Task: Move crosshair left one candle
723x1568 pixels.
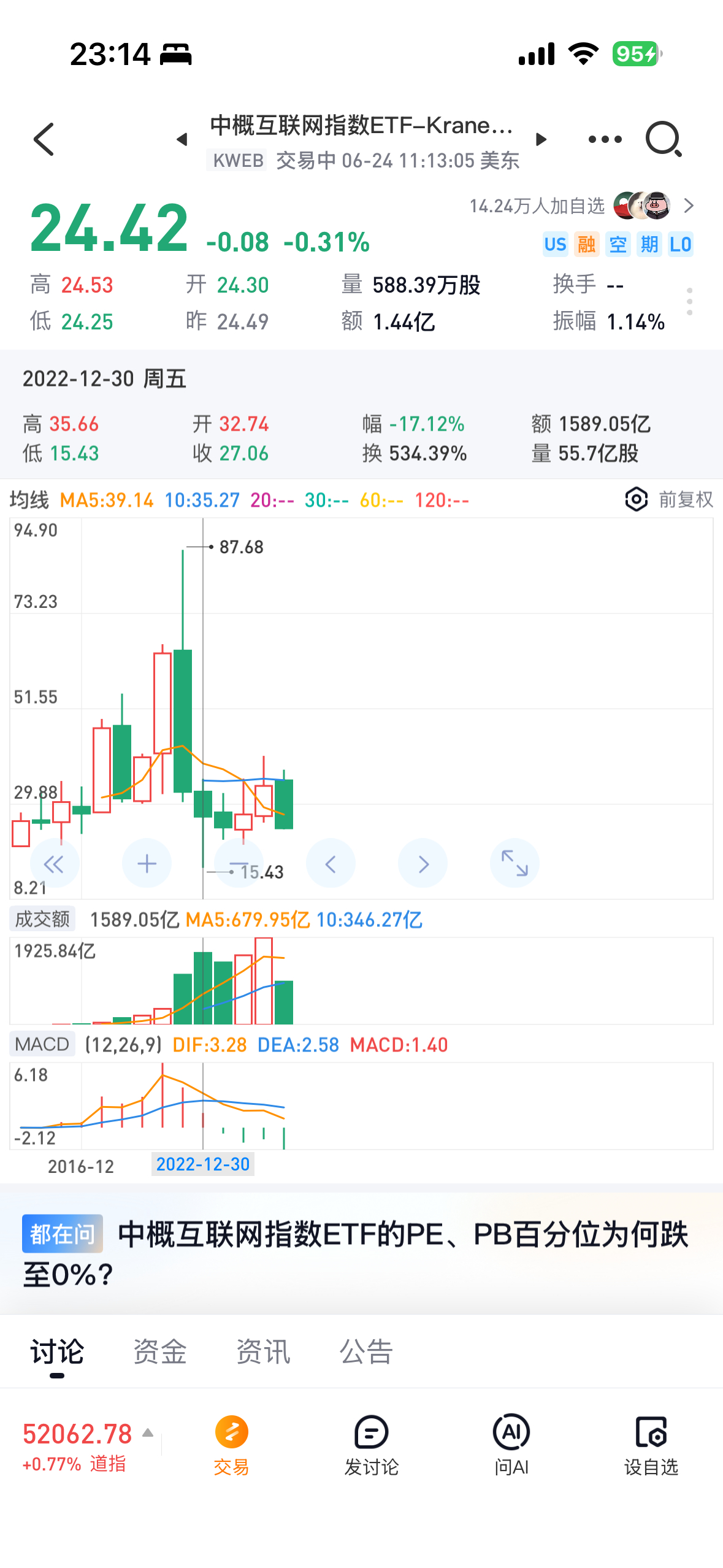Action: 331,864
